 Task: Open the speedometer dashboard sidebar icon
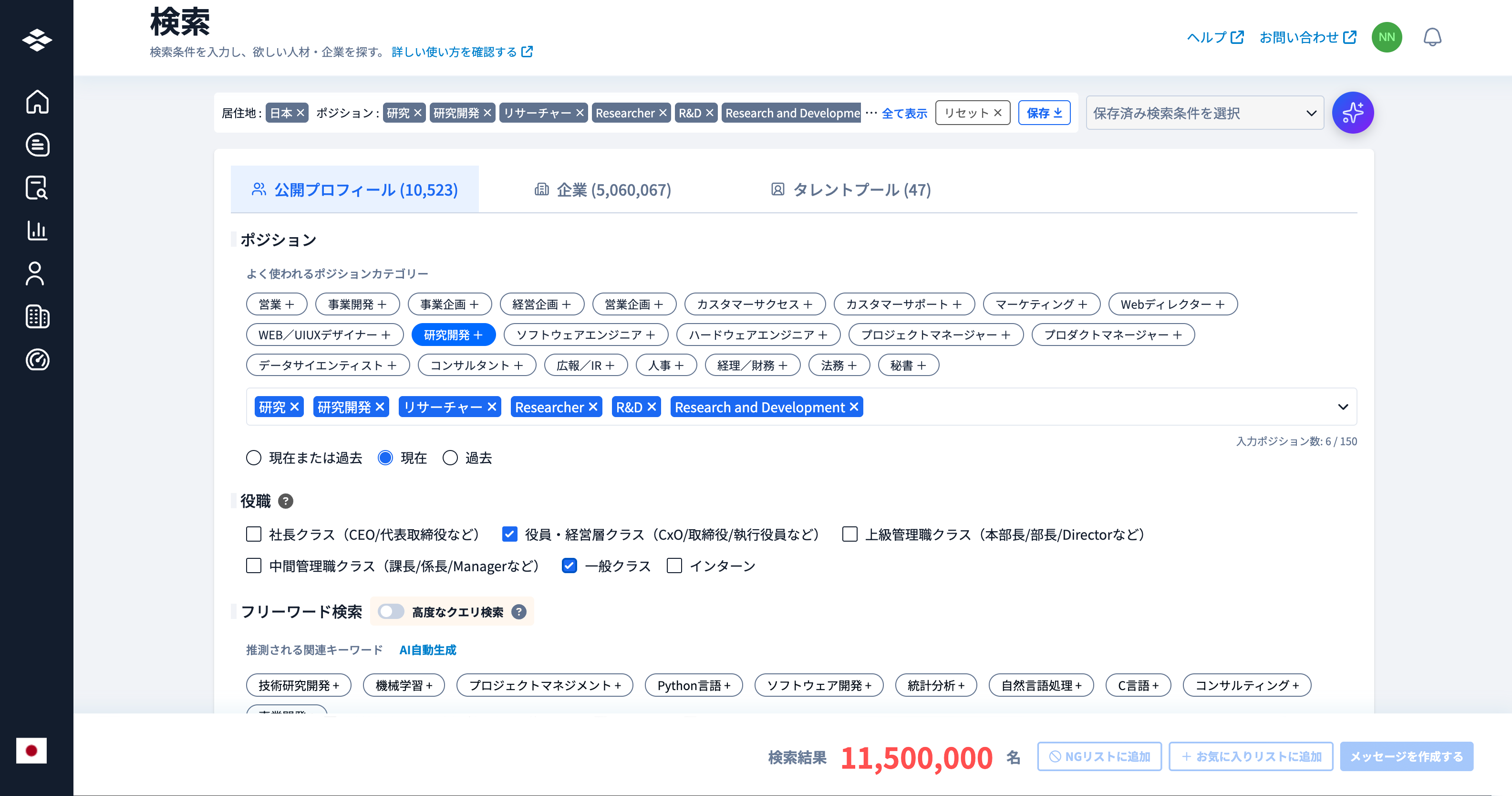pos(37,359)
